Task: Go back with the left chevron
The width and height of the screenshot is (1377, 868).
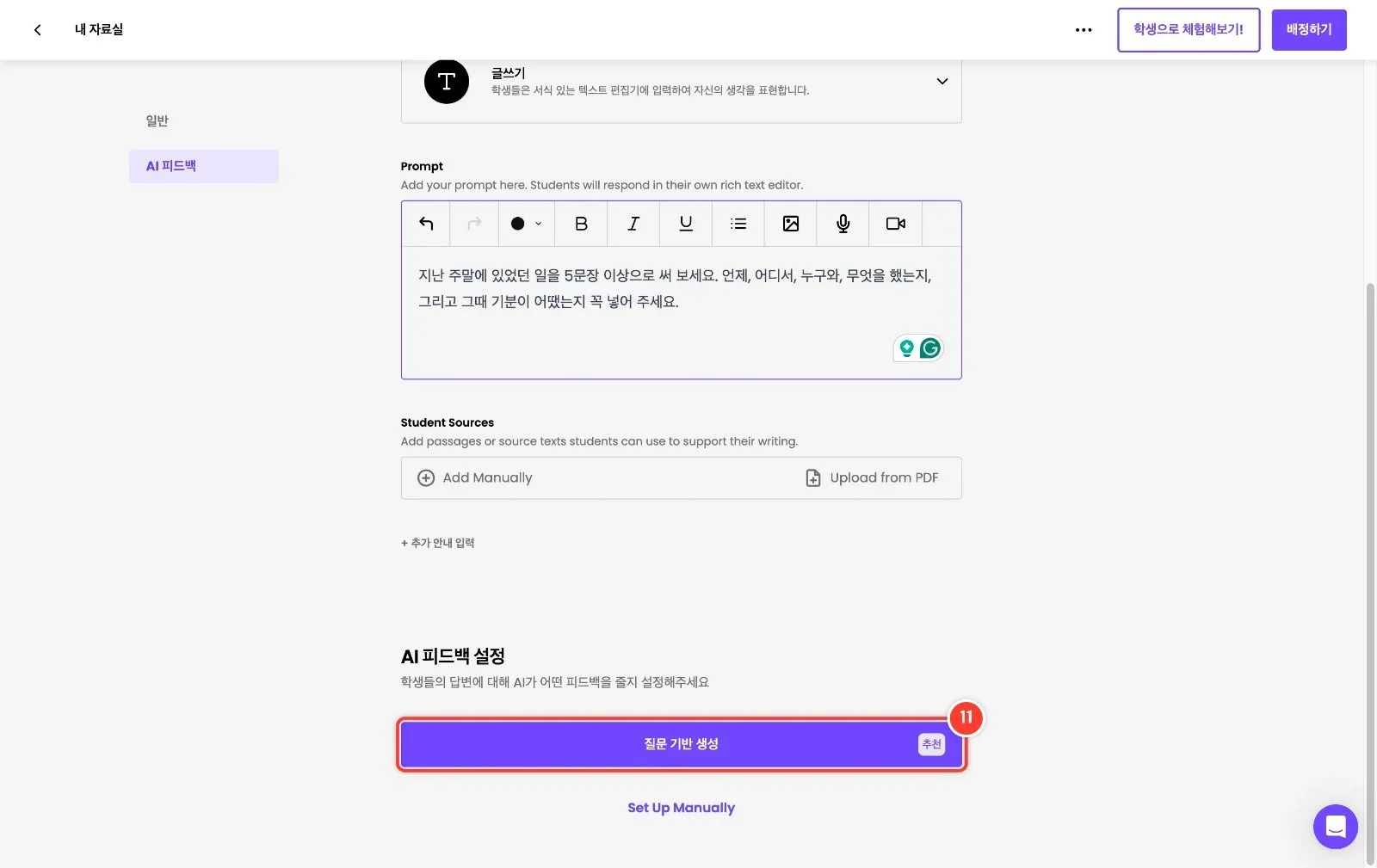Action: pyautogui.click(x=37, y=30)
